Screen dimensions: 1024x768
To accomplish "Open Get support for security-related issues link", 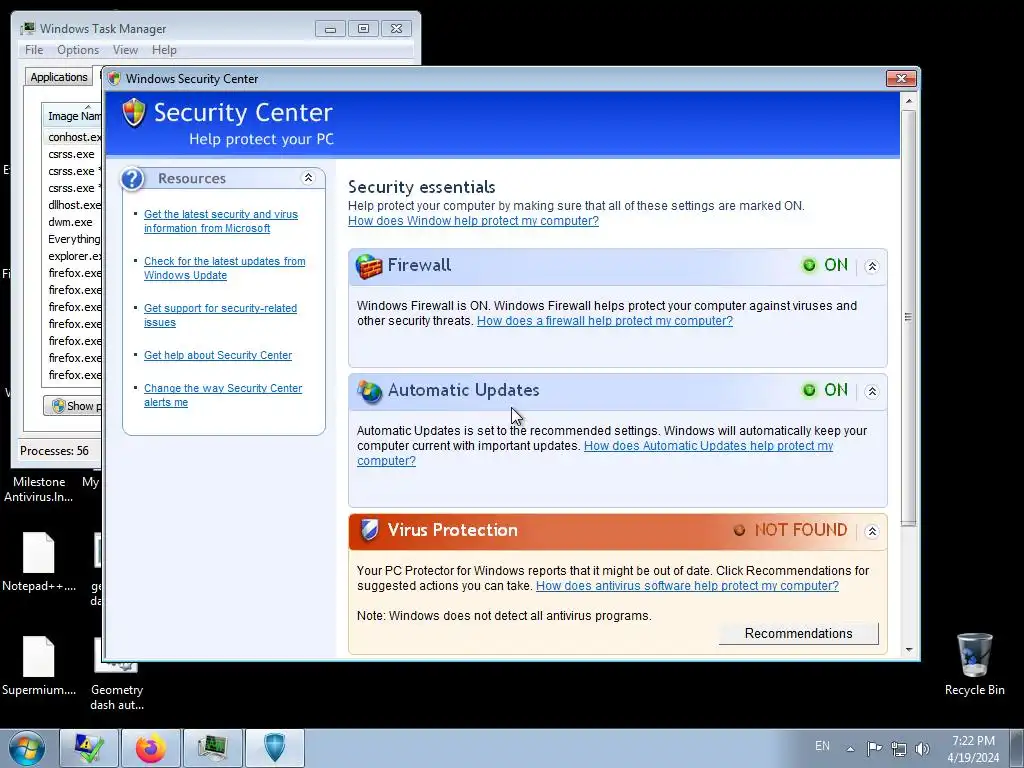I will click(220, 315).
